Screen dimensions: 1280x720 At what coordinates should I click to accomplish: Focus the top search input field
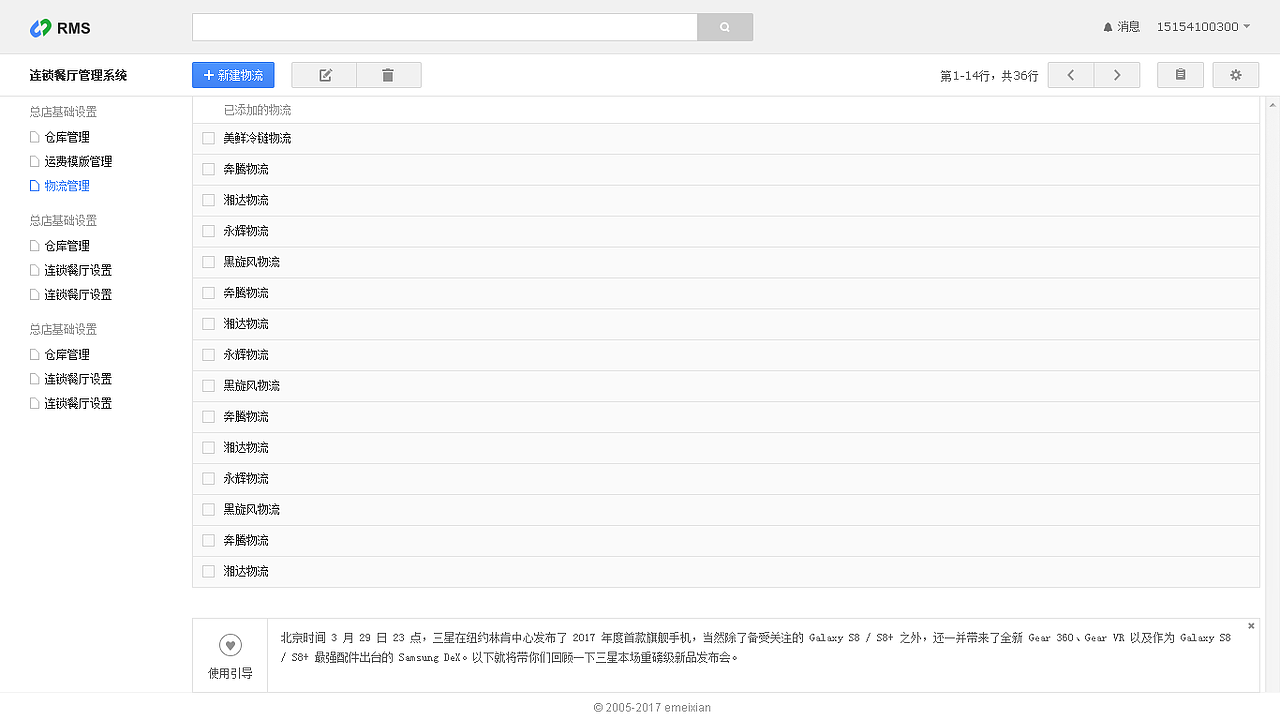(445, 27)
